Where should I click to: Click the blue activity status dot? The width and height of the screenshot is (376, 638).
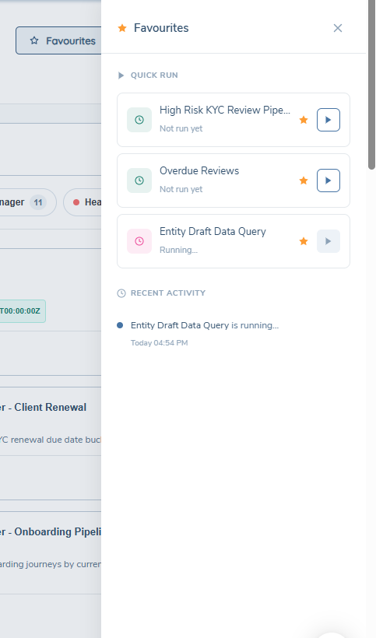(120, 325)
